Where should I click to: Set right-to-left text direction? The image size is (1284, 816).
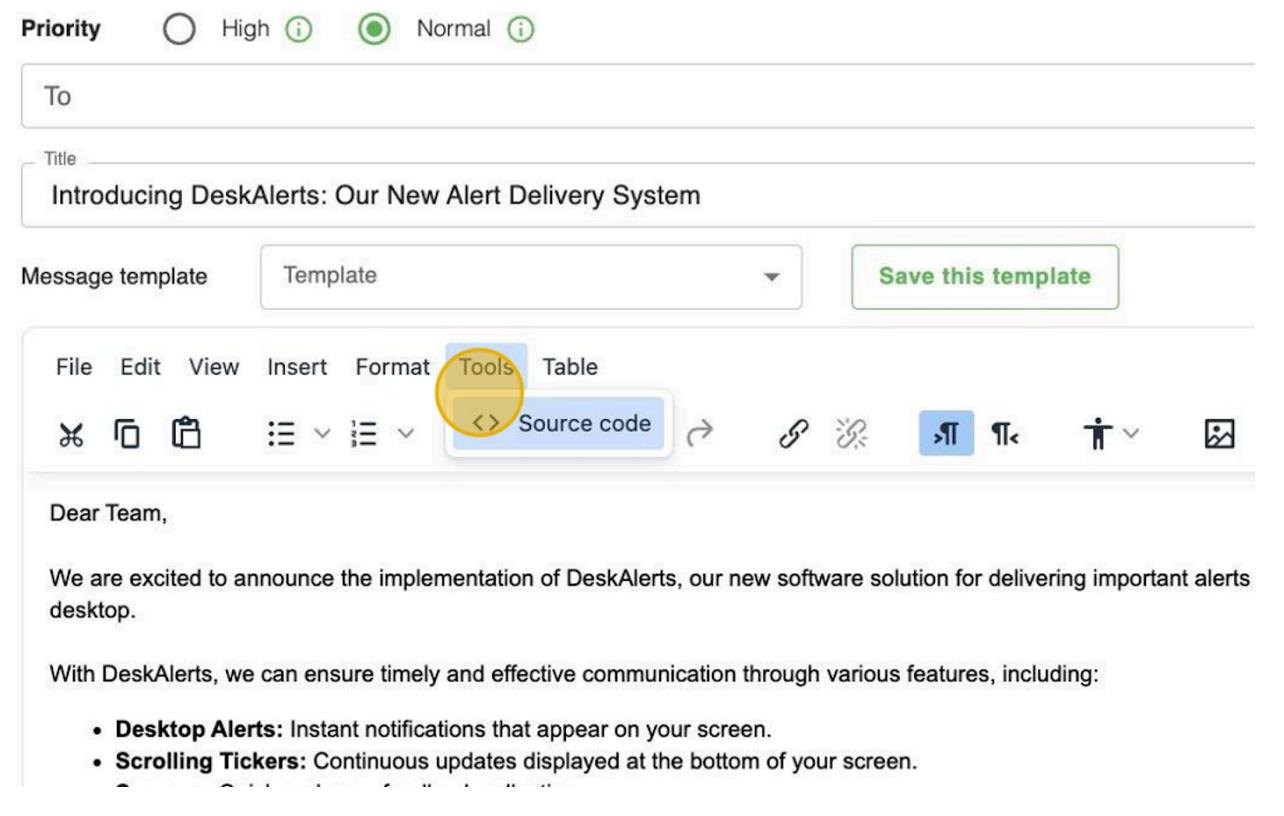coord(1004,433)
